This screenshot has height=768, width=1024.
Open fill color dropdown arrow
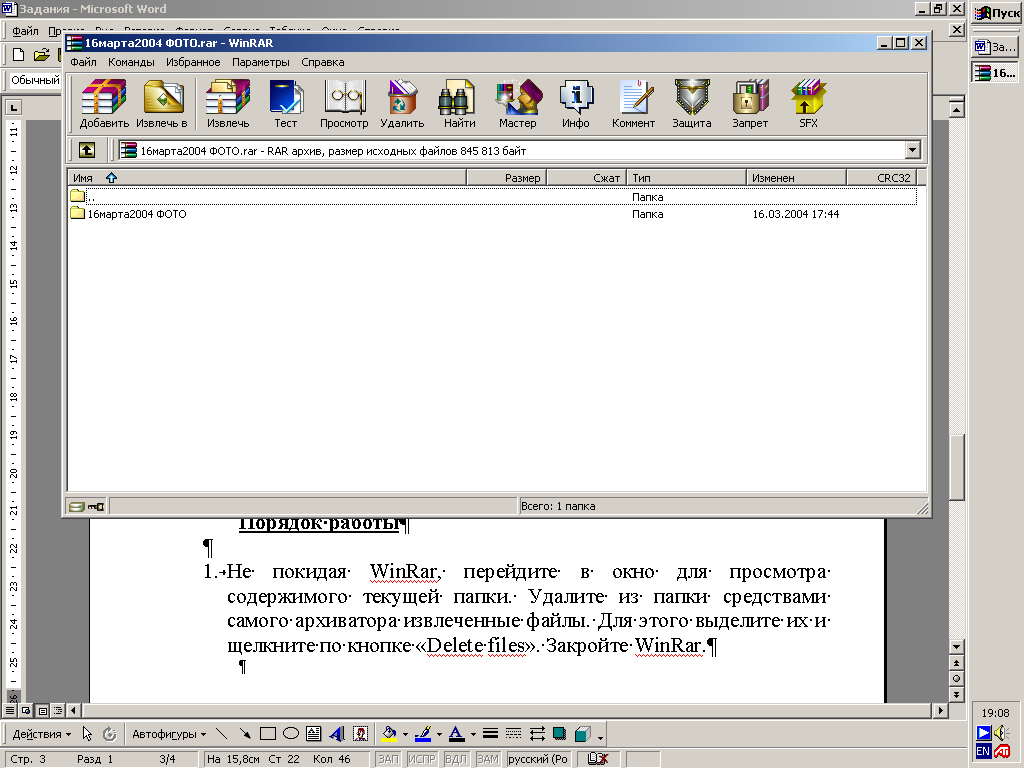pos(405,734)
